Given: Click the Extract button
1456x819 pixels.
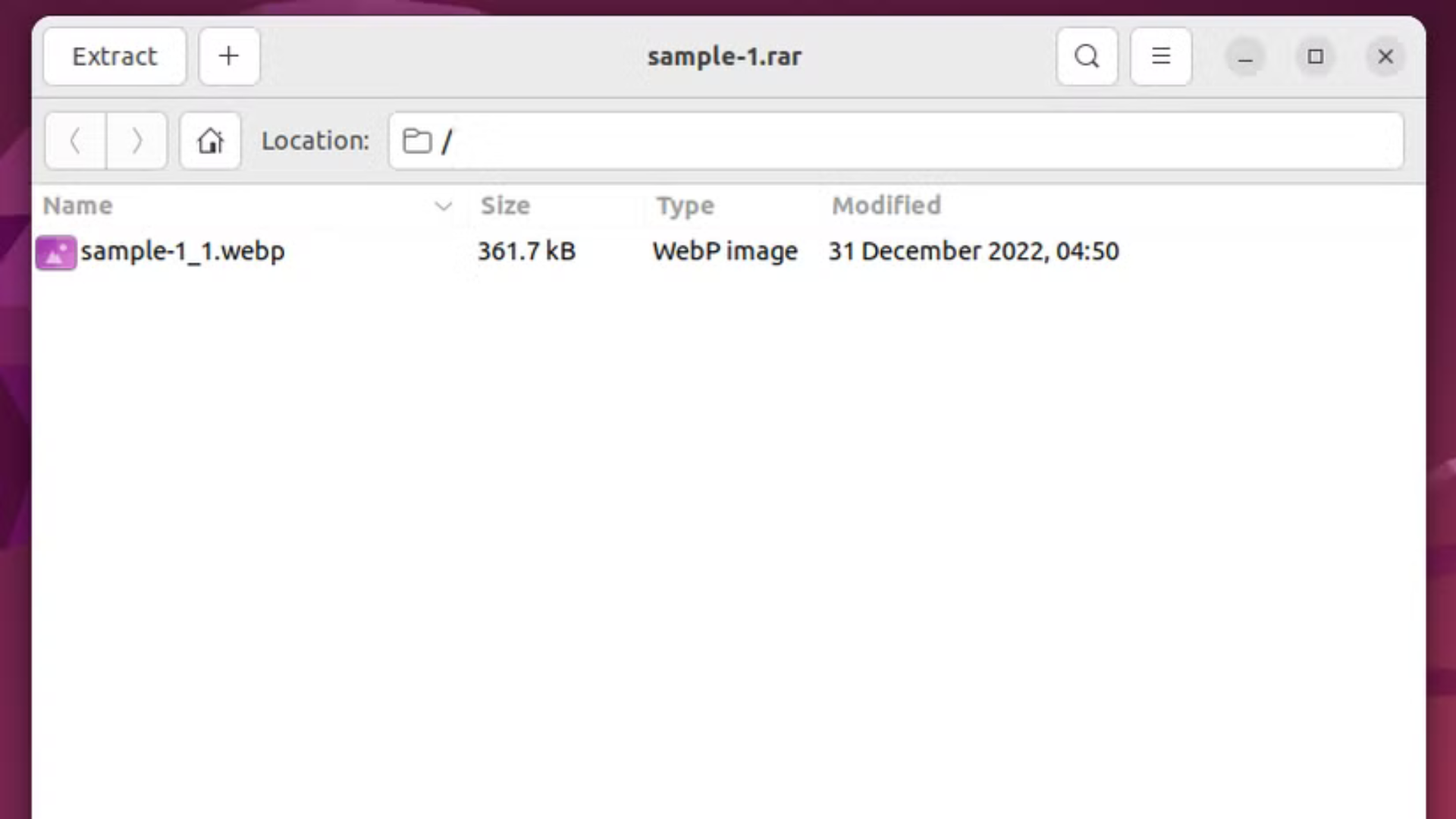Looking at the screenshot, I should click(x=115, y=57).
